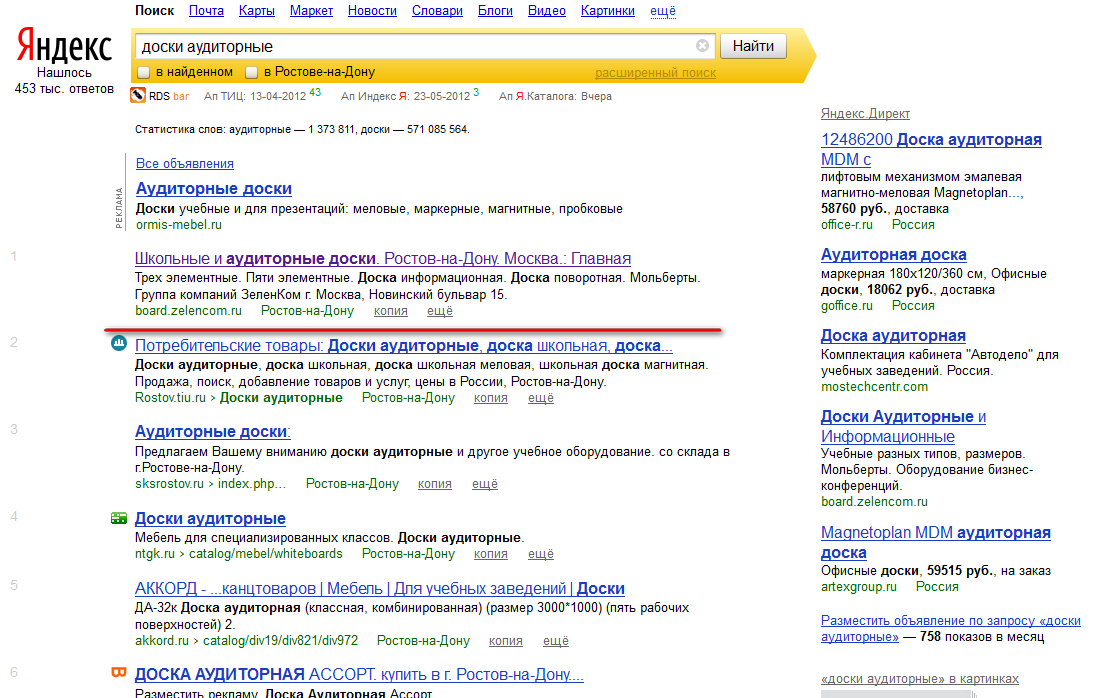Open "Доски Аудиторные и Информационные" ad
Screen dimensions: 1107x698
[904, 427]
